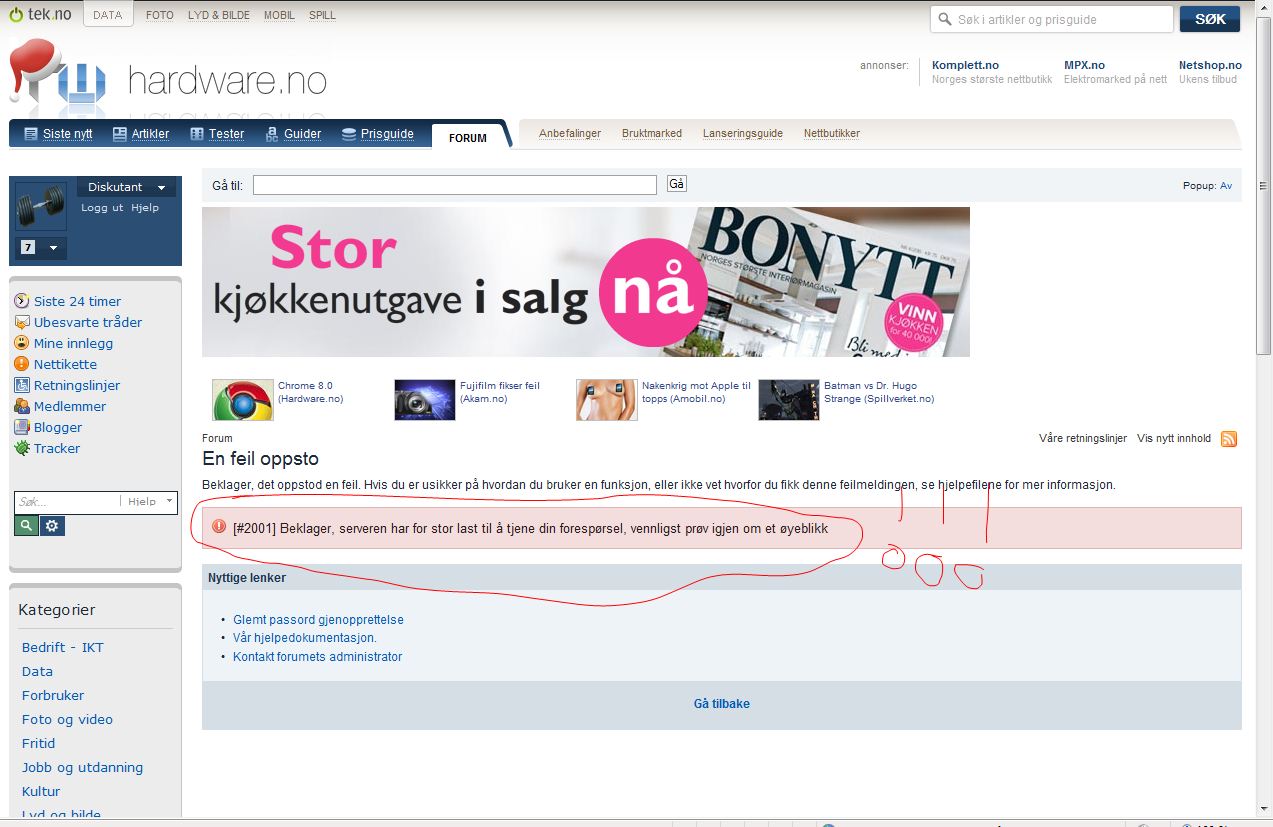Click the SØK button
The image size is (1273, 827).
1210,19
